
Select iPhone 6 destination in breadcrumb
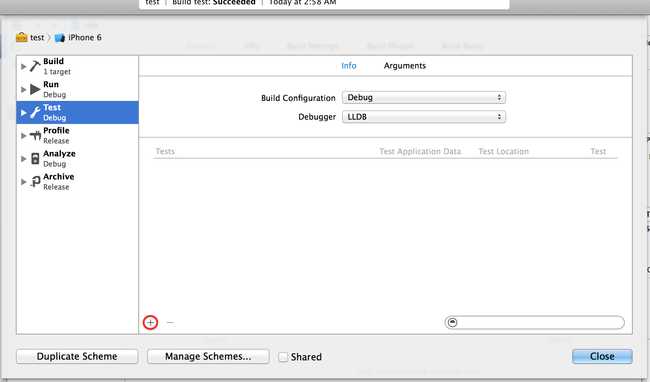click(78, 37)
